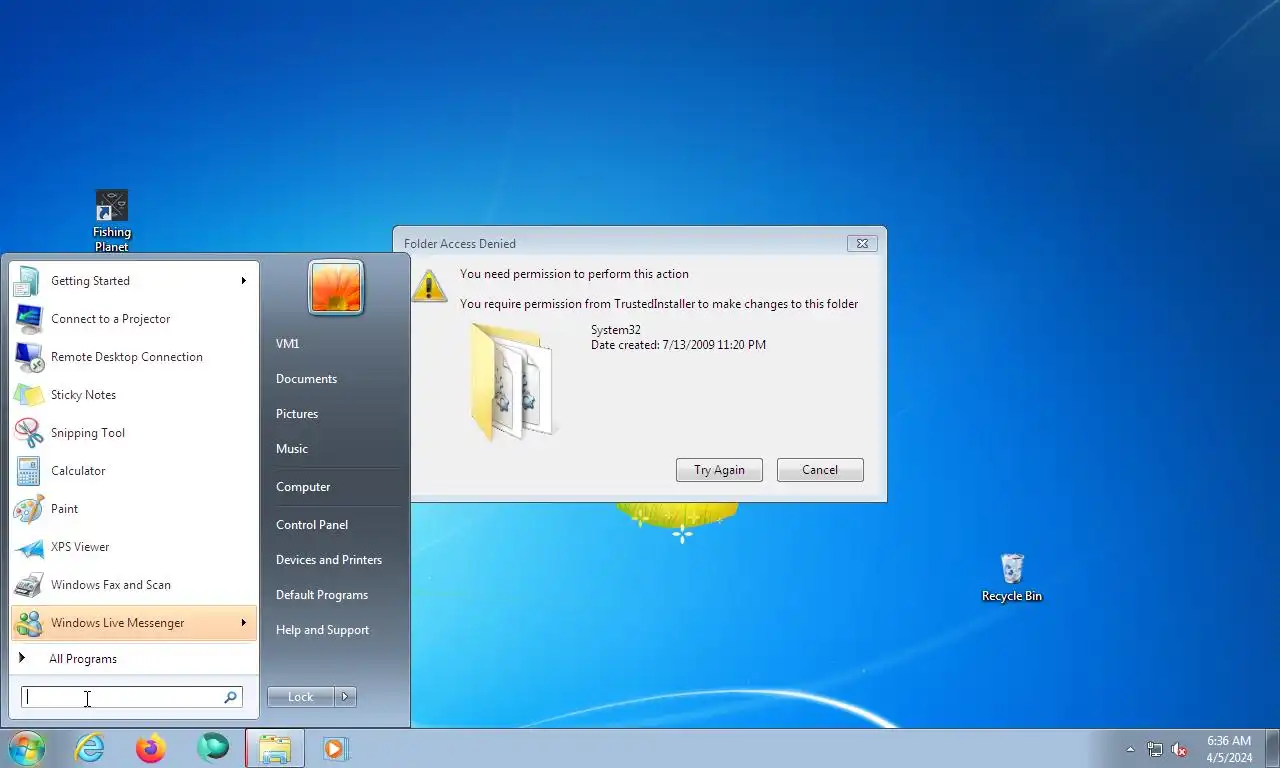Show hidden tray icons arrow
The image size is (1280, 768).
click(1130, 749)
